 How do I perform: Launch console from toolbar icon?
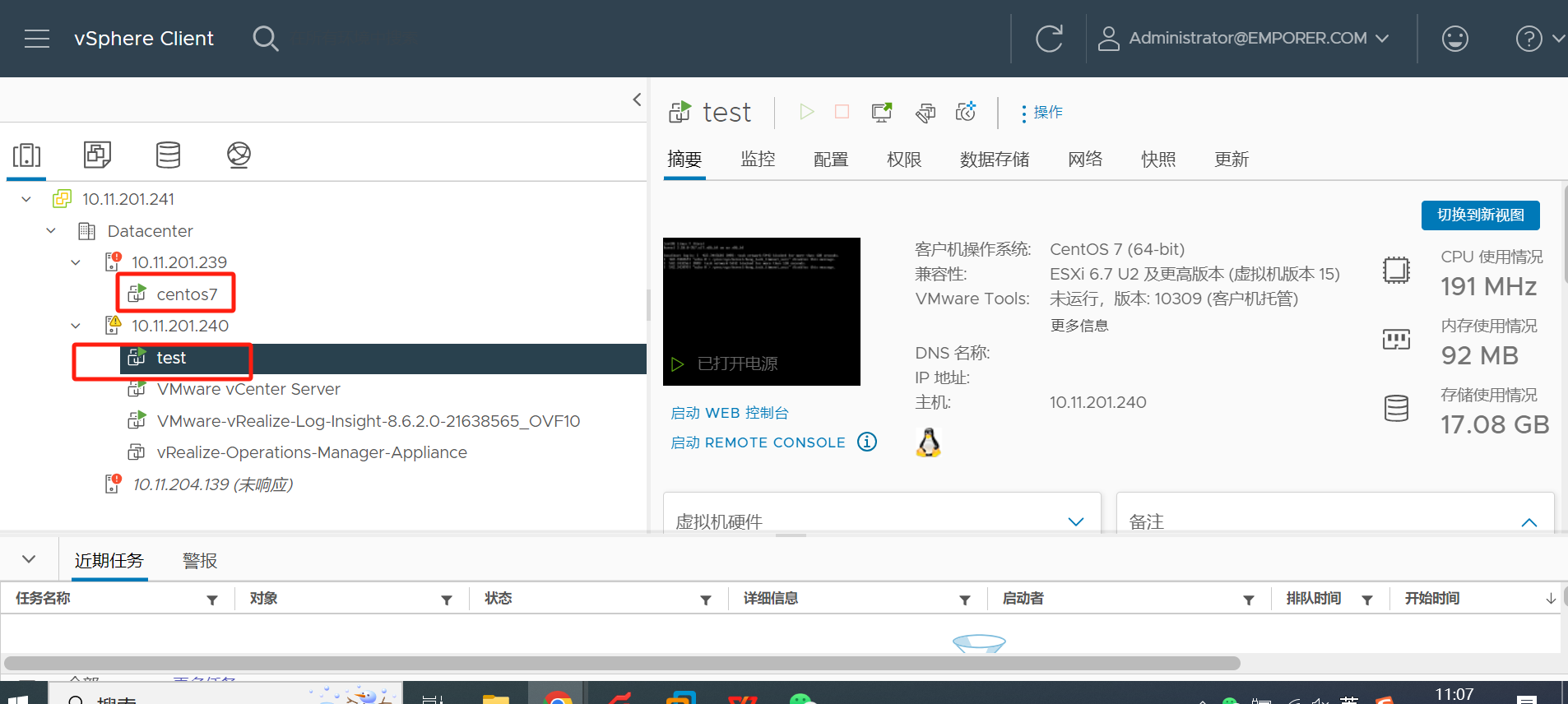pos(882,112)
